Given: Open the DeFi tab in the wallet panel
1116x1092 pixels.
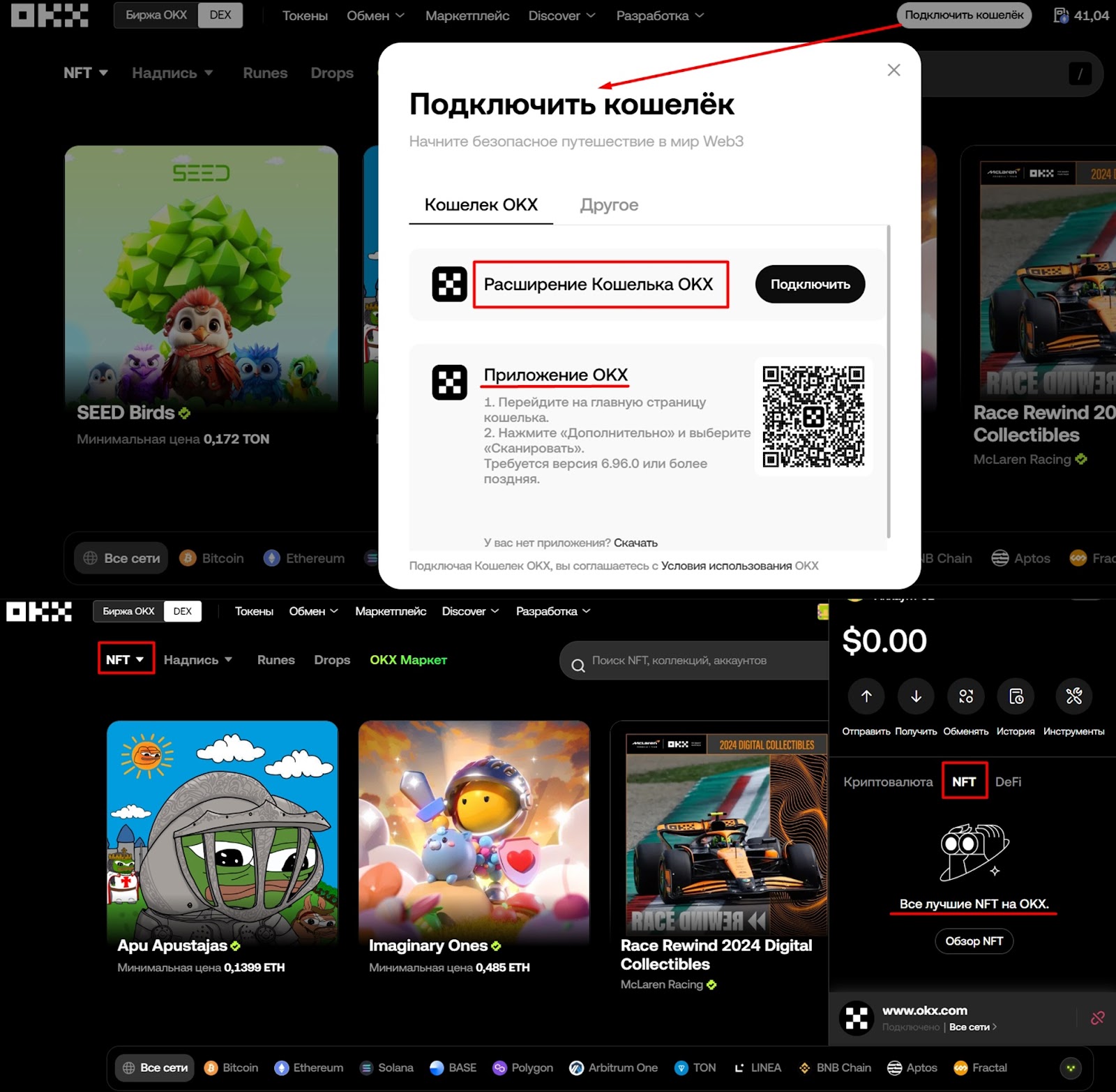Looking at the screenshot, I should pyautogui.click(x=1008, y=782).
